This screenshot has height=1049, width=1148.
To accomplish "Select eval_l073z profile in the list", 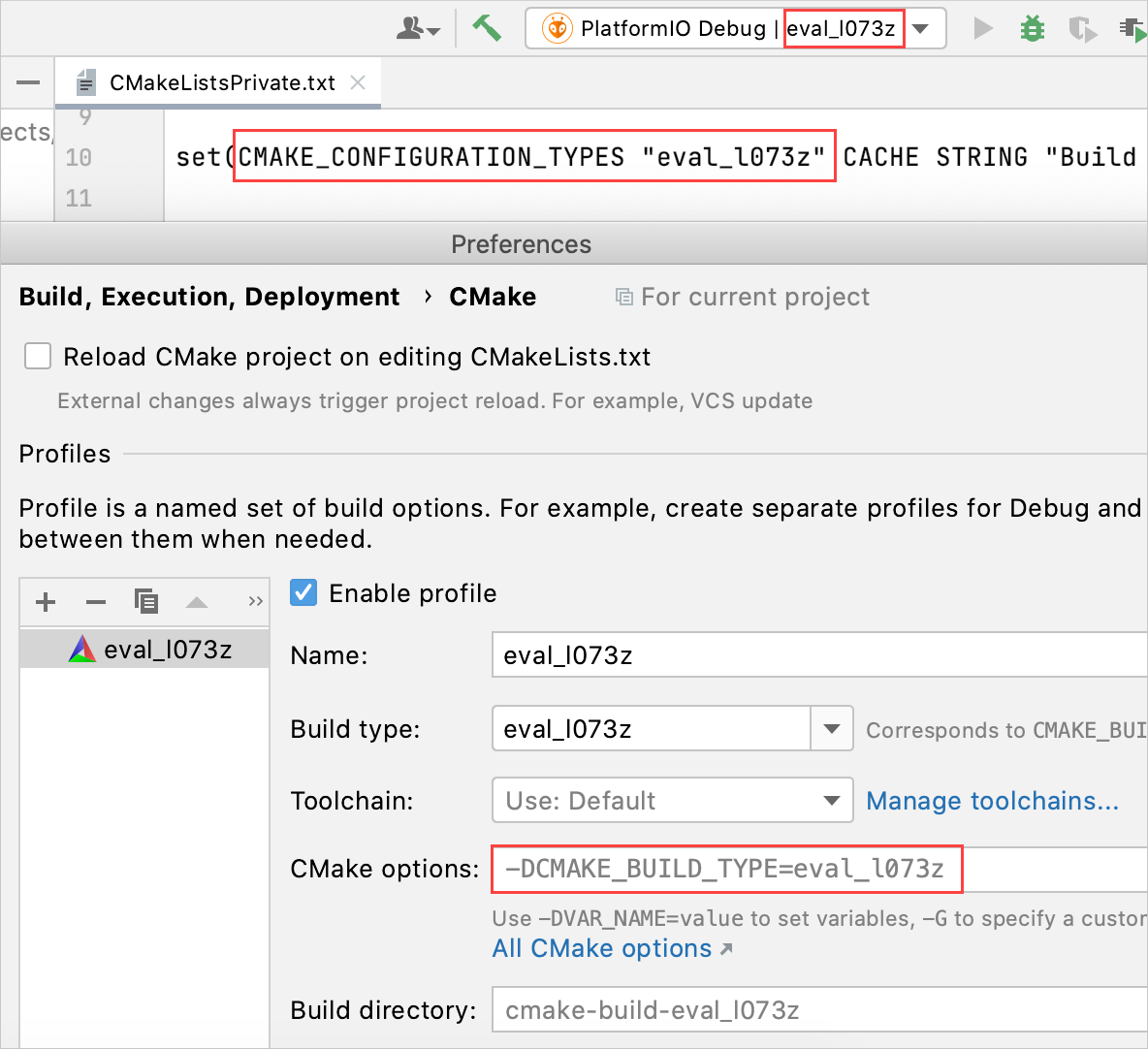I will [x=167, y=650].
